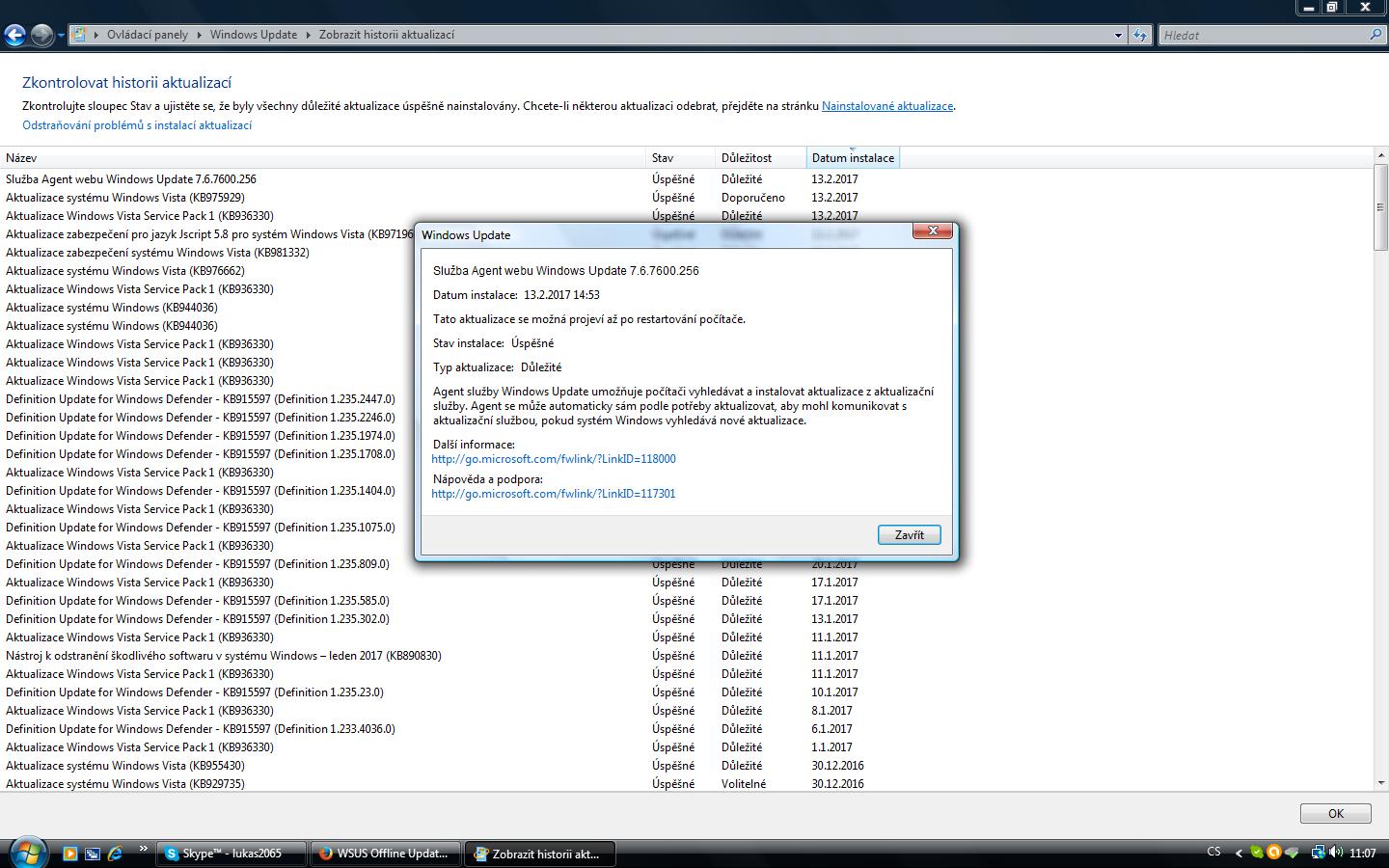Select Zobrazit historii aktualizací breadcrumb
1389x868 pixels.
[387, 35]
